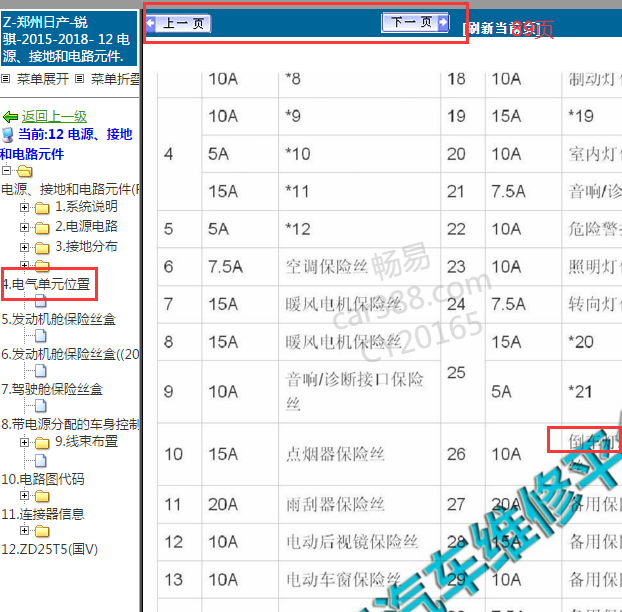622x612 pixels.
Task: Click 菜单展开 to expand the menu
Action: tap(42, 79)
